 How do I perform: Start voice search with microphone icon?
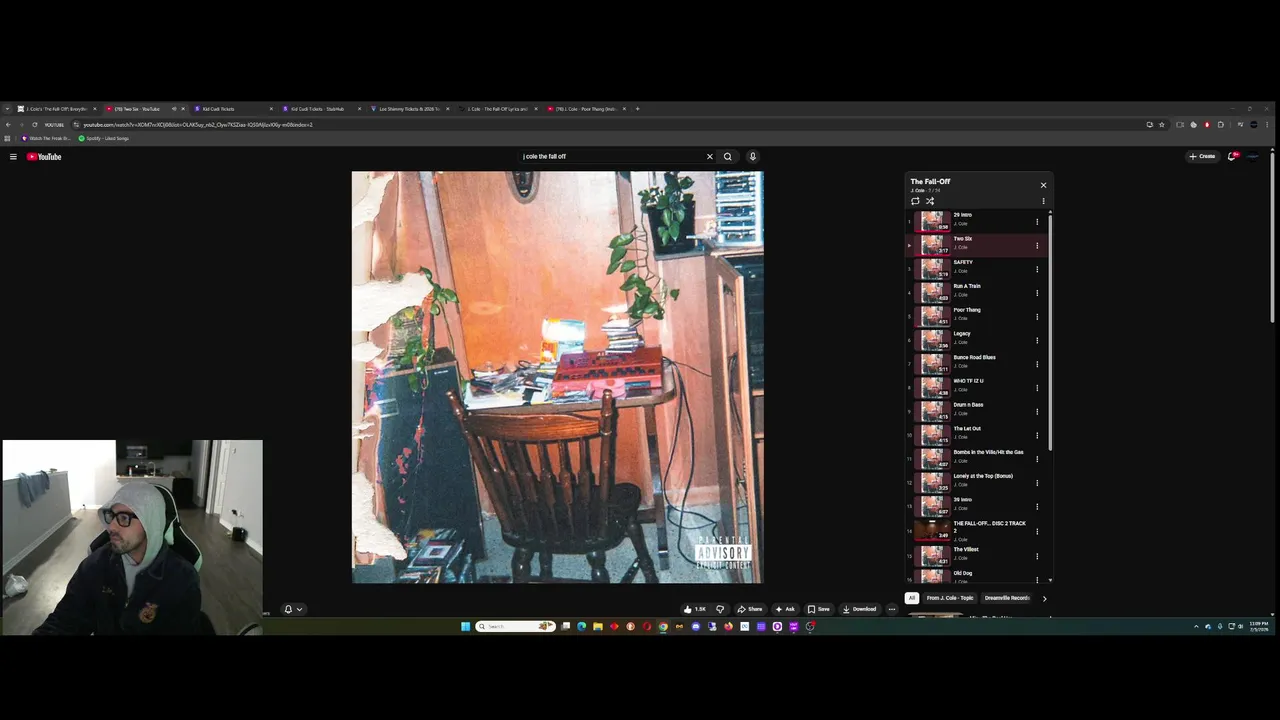(753, 157)
